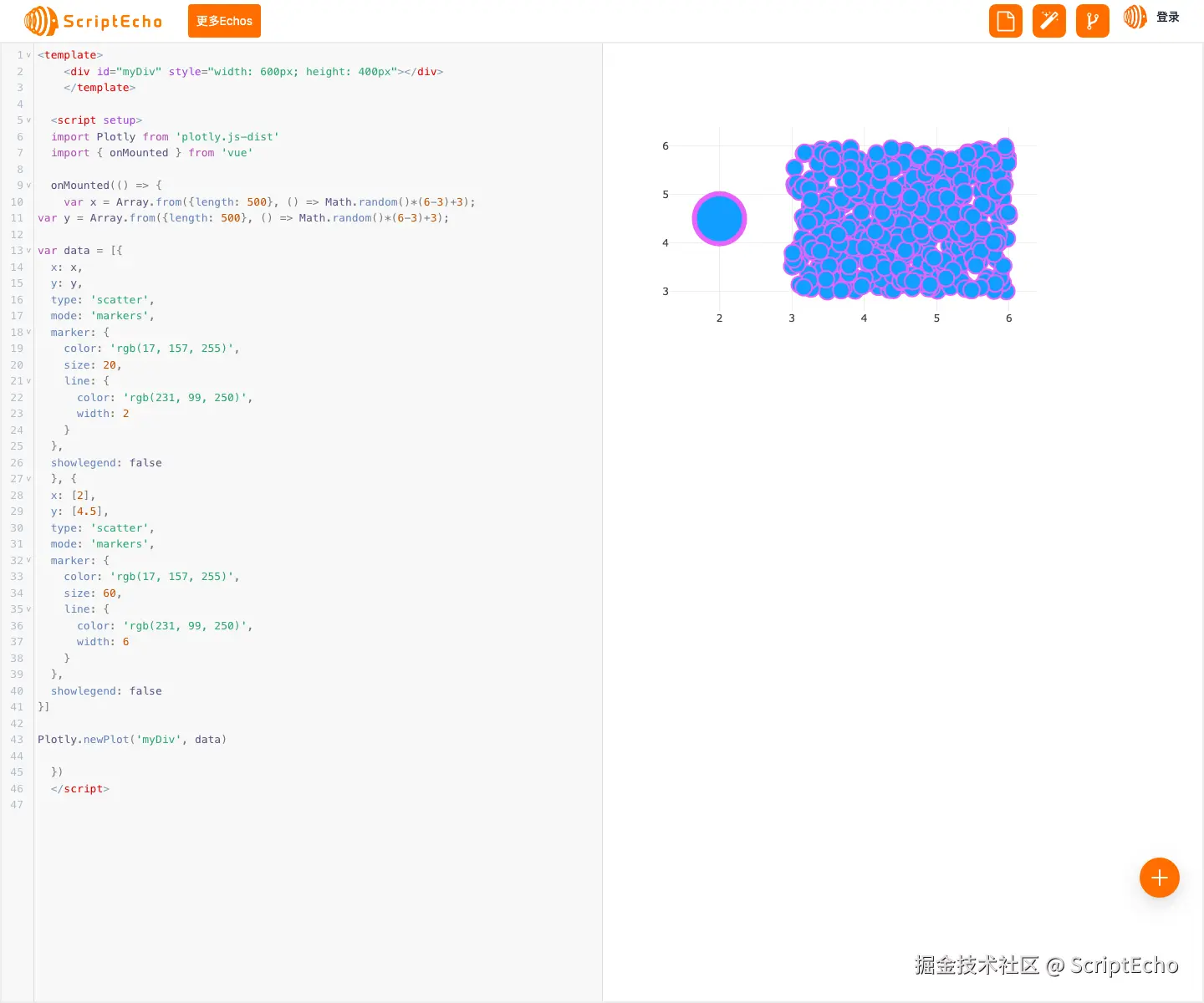Click 'y: [4.5],' in the code

tap(79, 512)
